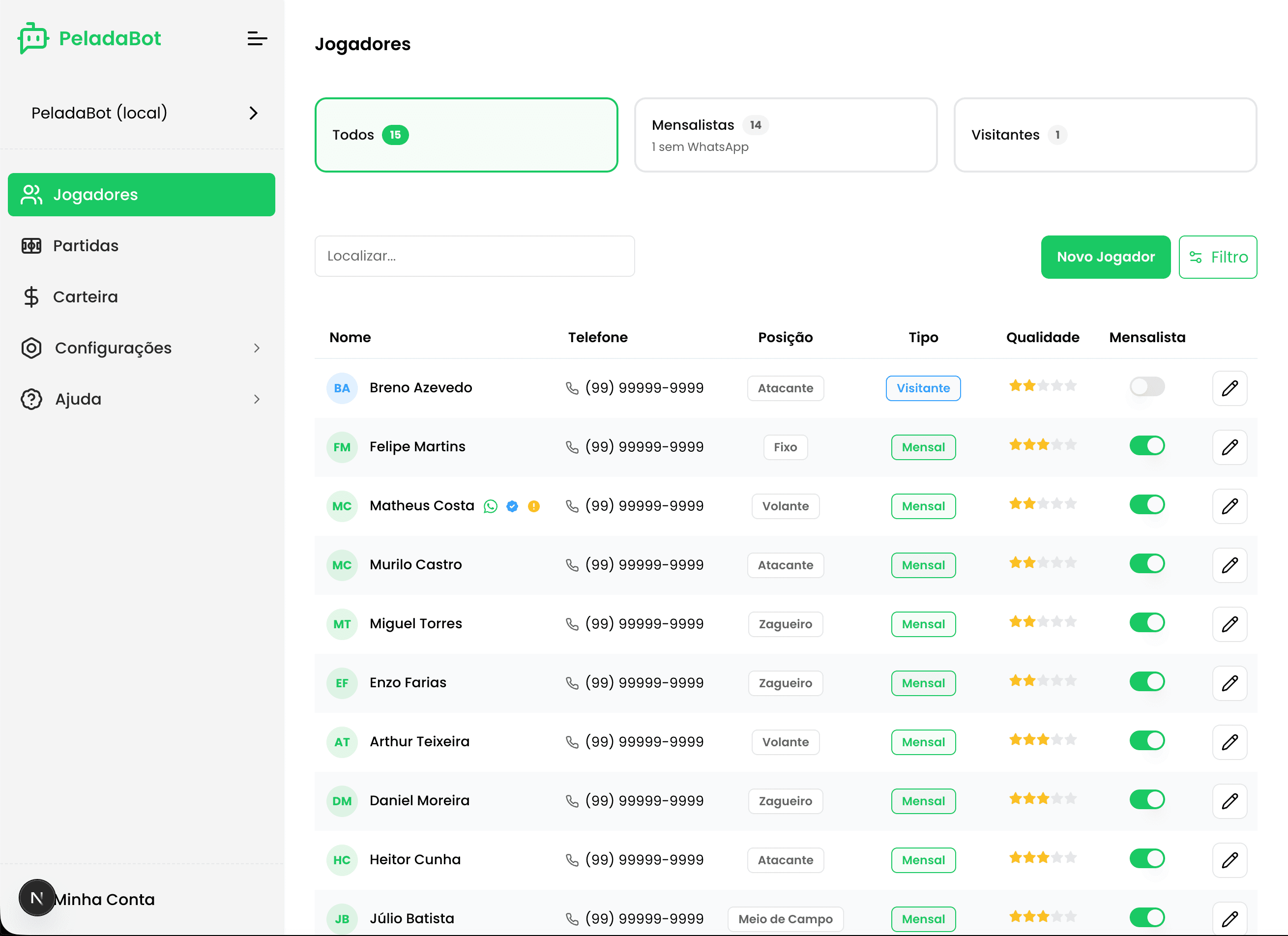This screenshot has width=1288, height=936.
Task: Open edit pencil for Matheus Costa
Action: pyautogui.click(x=1229, y=507)
